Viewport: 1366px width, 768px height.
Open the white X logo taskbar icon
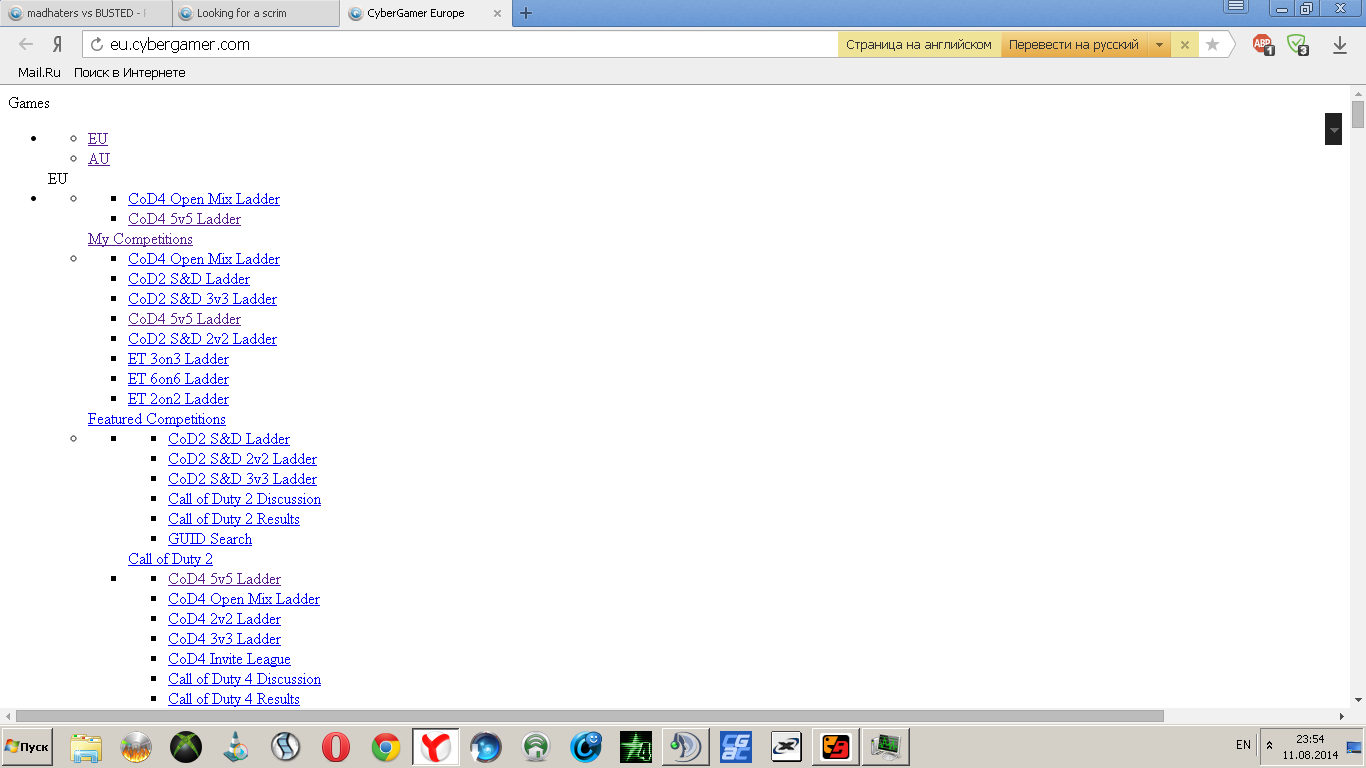[786, 746]
